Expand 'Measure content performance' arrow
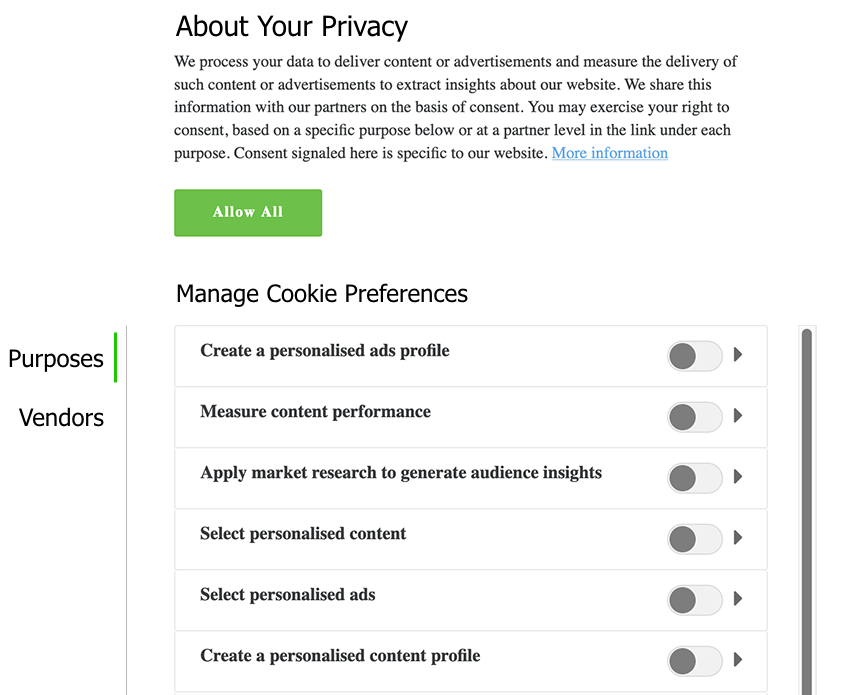 pyautogui.click(x=738, y=416)
